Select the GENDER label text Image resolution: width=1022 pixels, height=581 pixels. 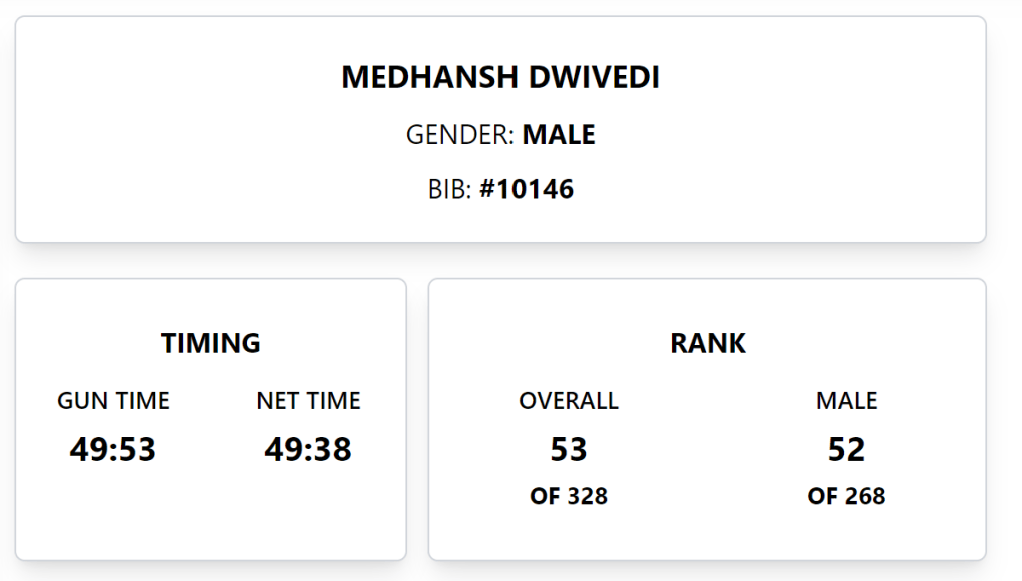tap(459, 135)
